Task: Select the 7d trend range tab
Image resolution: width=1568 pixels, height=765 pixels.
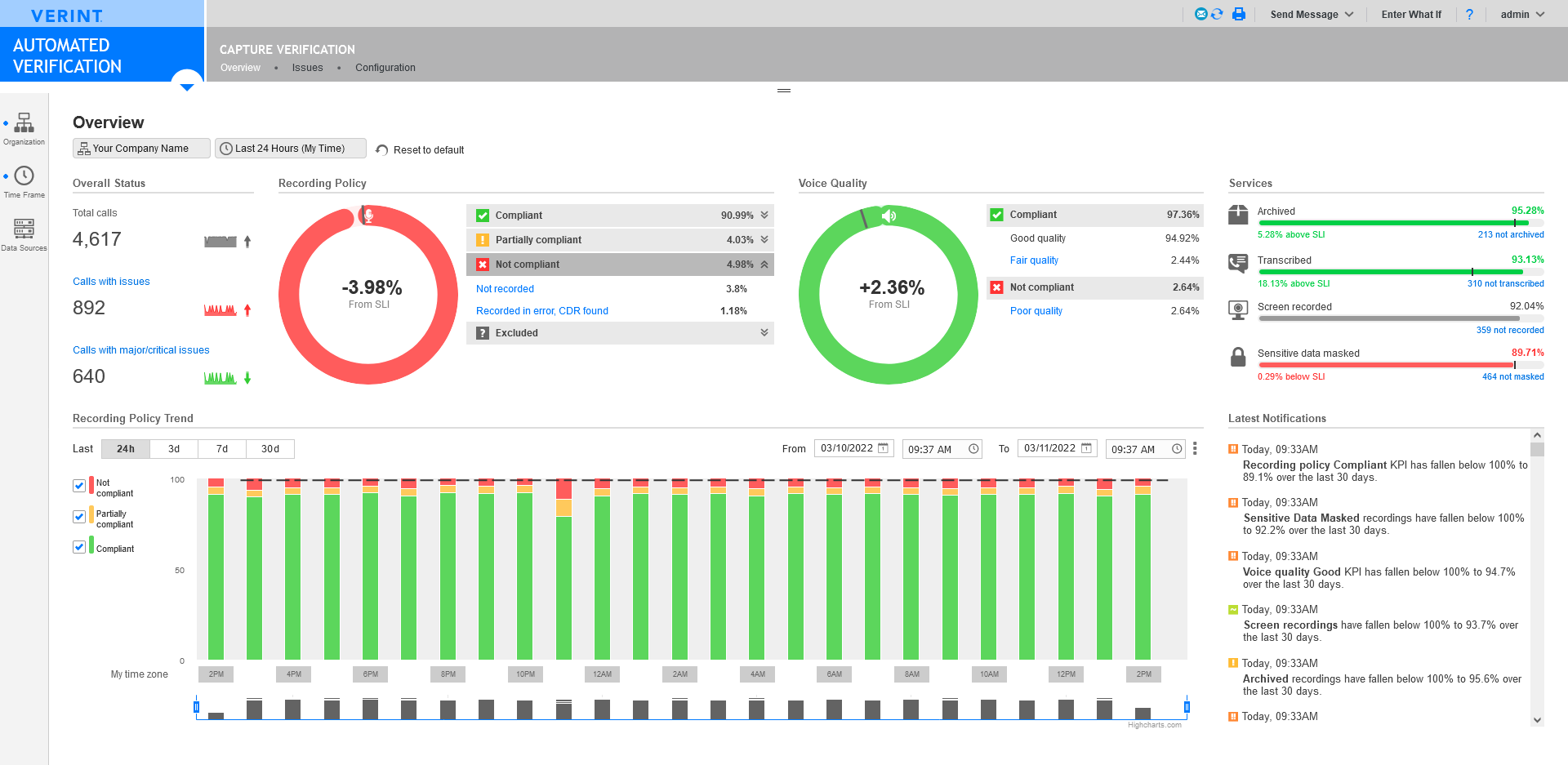Action: pos(222,449)
